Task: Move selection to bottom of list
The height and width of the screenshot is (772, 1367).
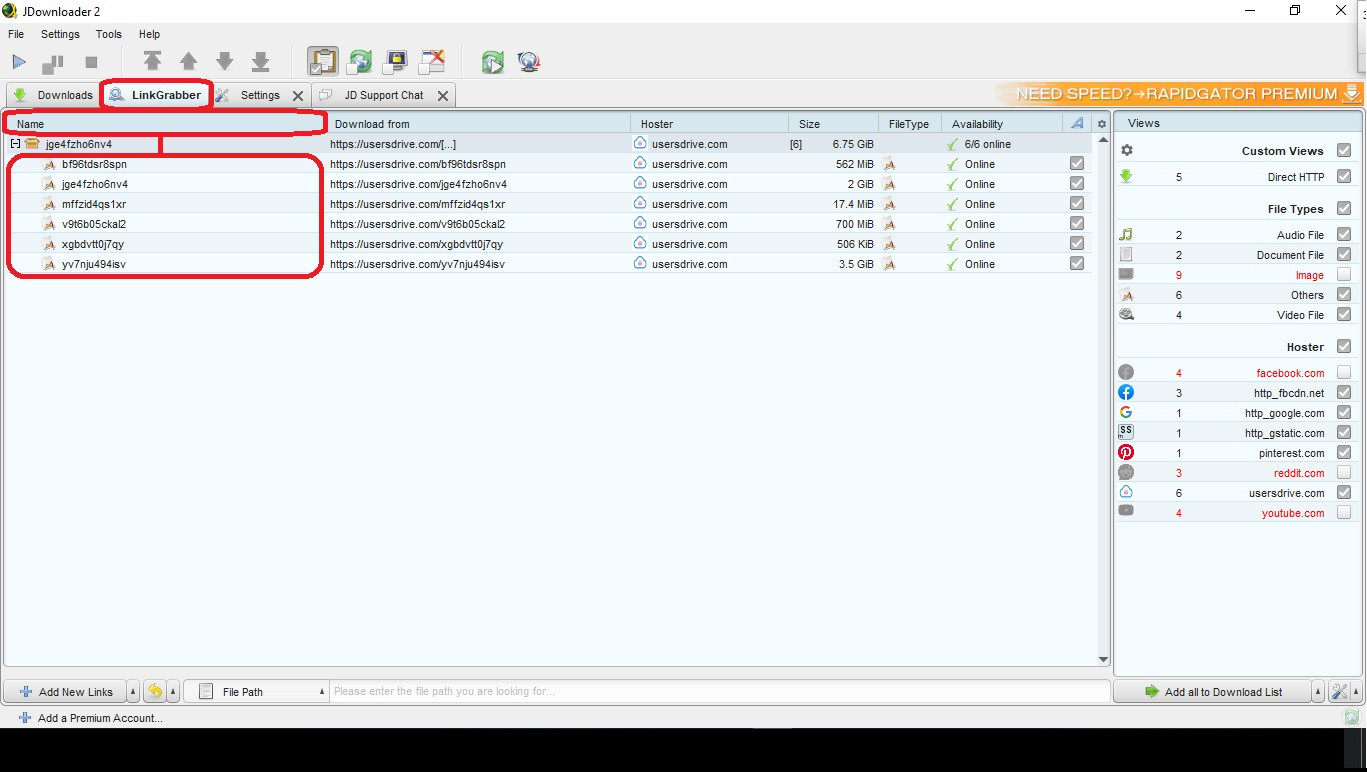Action: tap(261, 62)
